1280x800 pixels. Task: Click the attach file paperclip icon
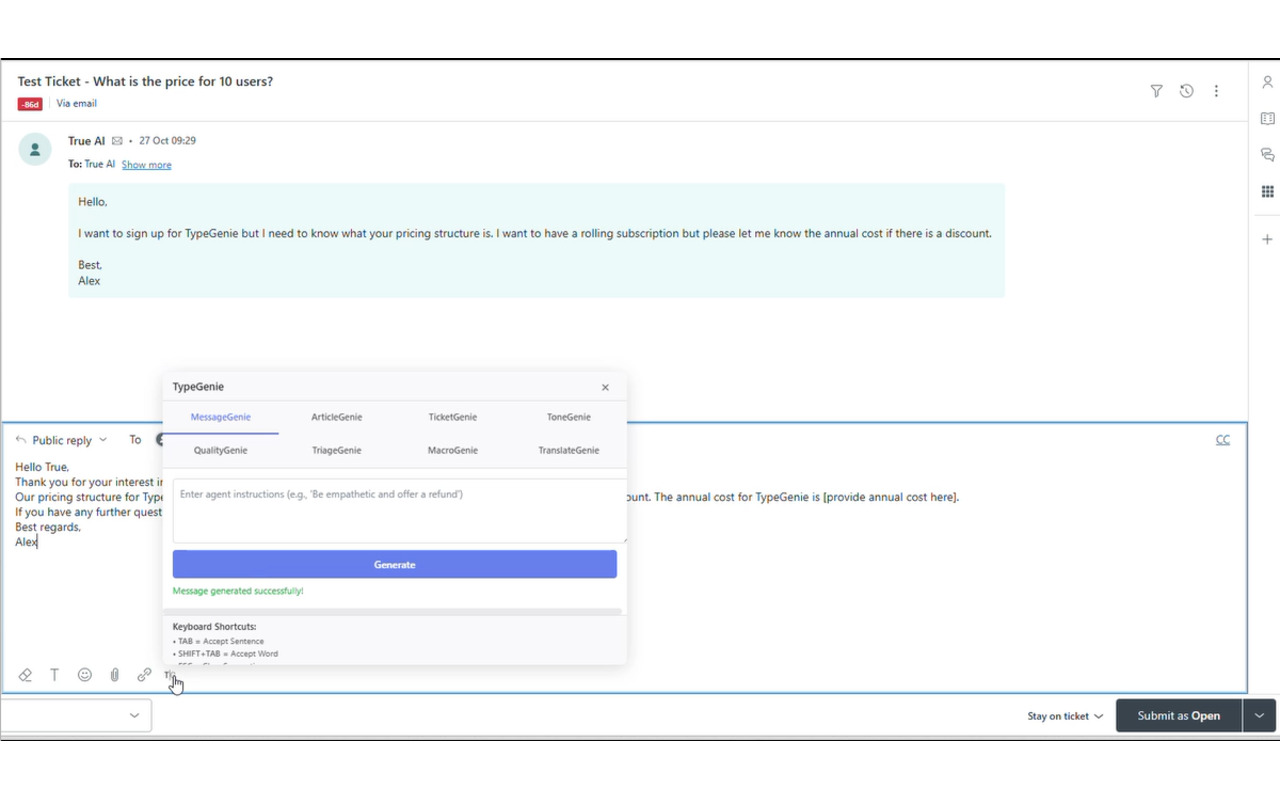pos(114,675)
